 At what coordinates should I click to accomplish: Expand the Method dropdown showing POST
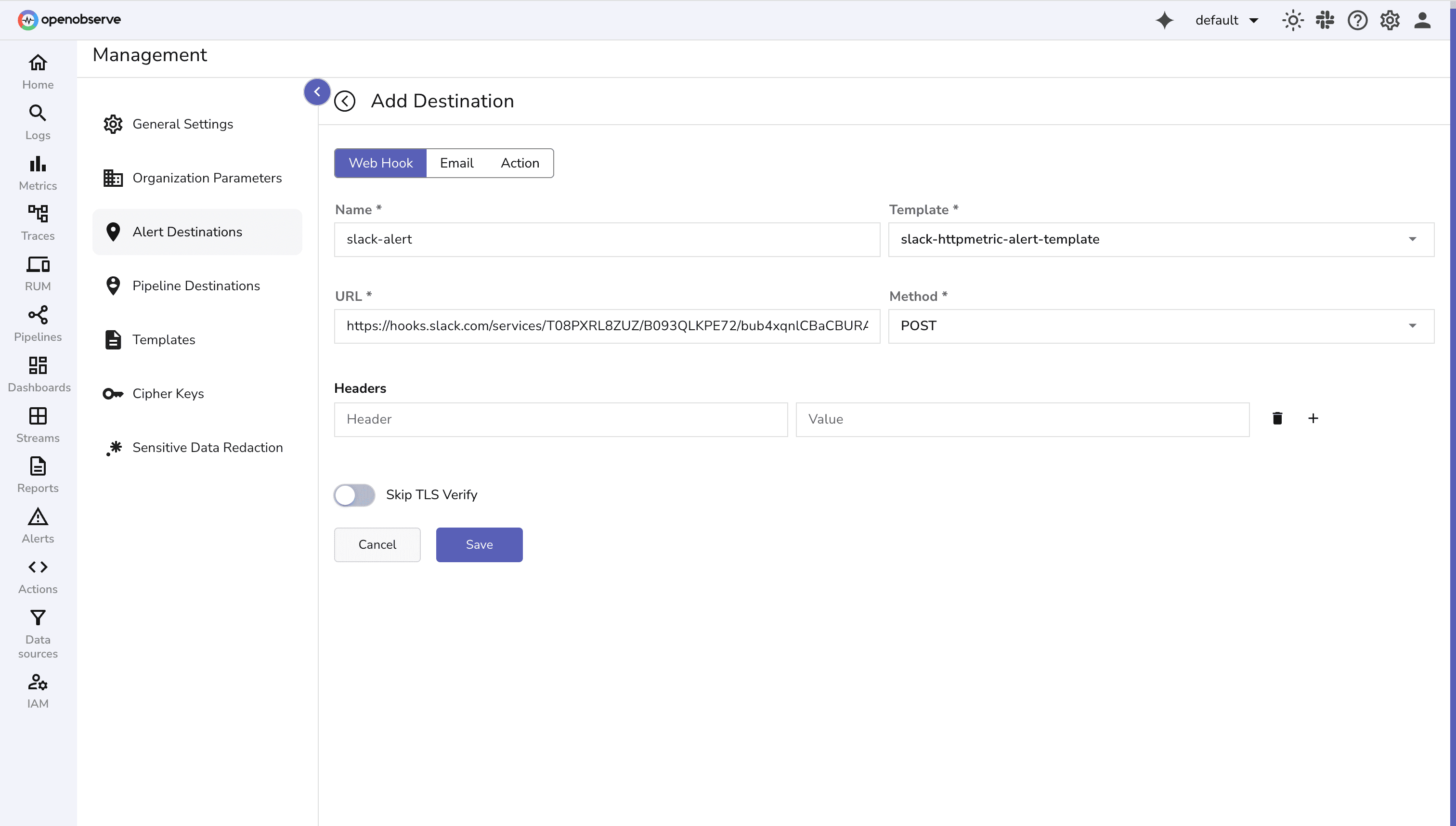[x=1412, y=325]
